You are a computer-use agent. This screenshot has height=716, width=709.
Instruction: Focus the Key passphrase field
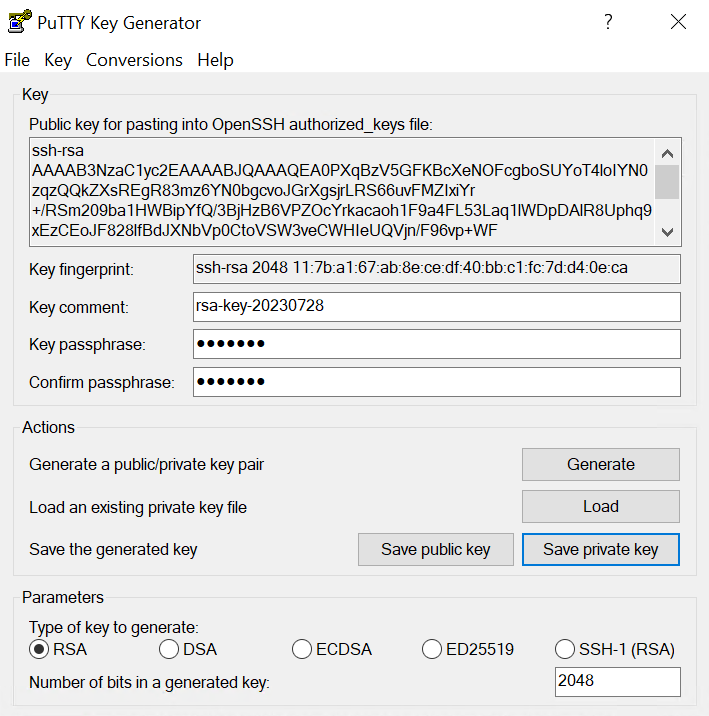click(436, 344)
